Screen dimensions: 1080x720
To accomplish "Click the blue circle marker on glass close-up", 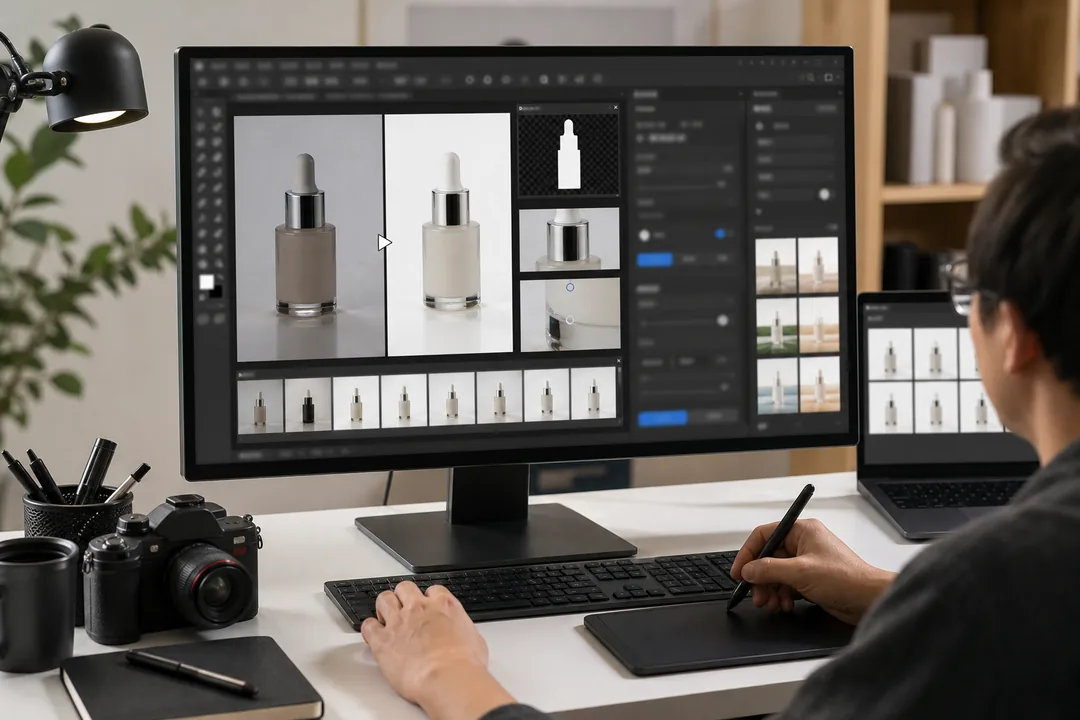I will [570, 287].
